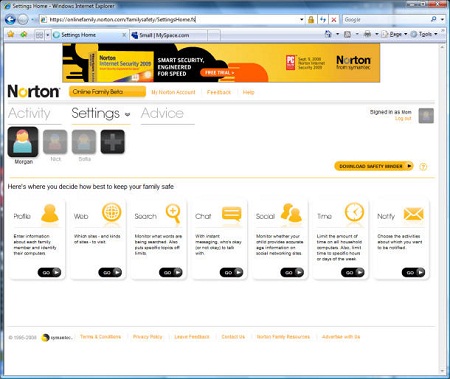The width and height of the screenshot is (450, 379).
Task: Click the signed-in user avatar
Action: pos(426,116)
